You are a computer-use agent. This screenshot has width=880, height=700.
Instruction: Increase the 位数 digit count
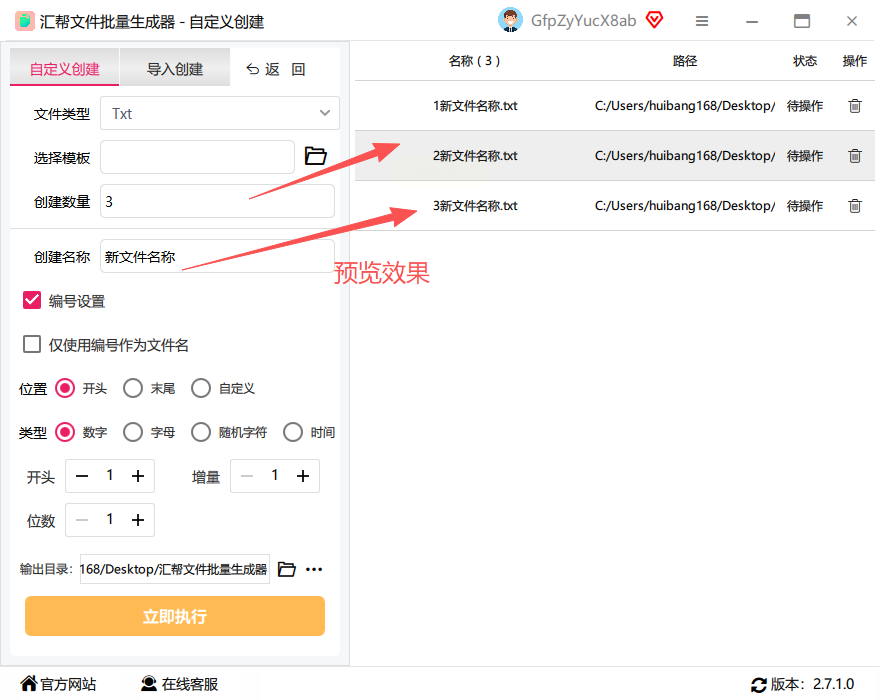(x=138, y=520)
